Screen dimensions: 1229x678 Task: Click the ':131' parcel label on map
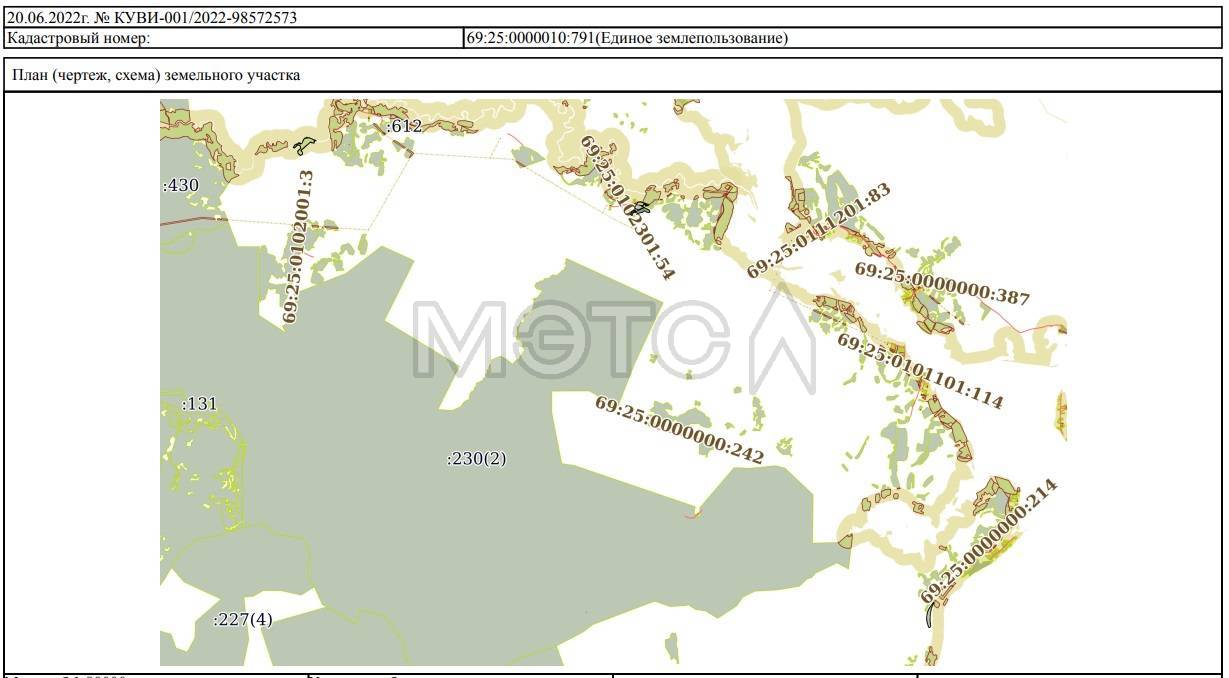(x=200, y=404)
